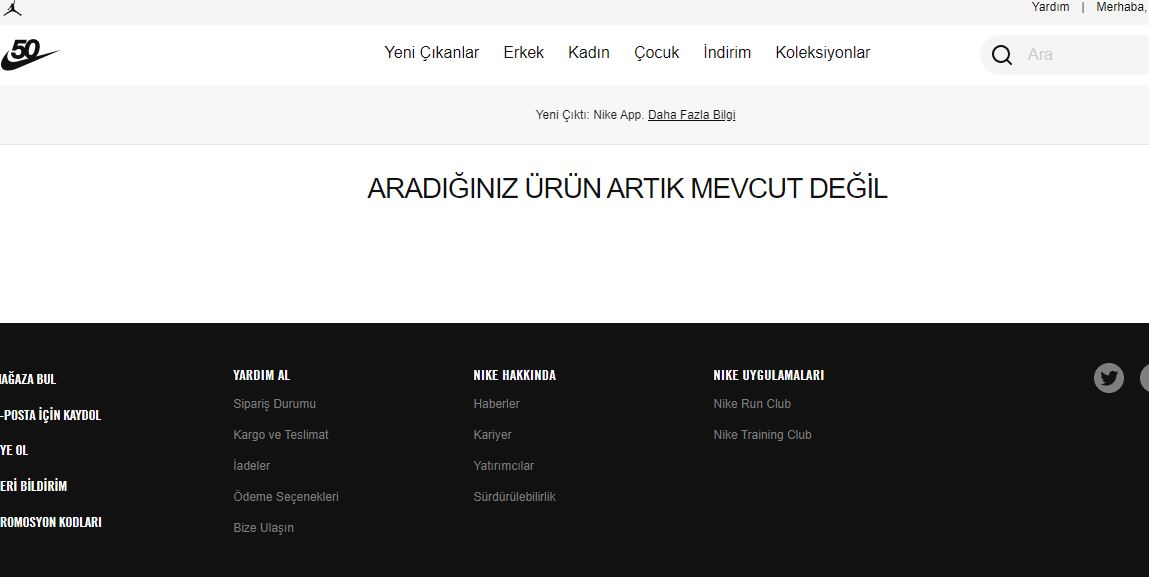Click the Merhaba account link
This screenshot has width=1149, height=577.
[1122, 7]
